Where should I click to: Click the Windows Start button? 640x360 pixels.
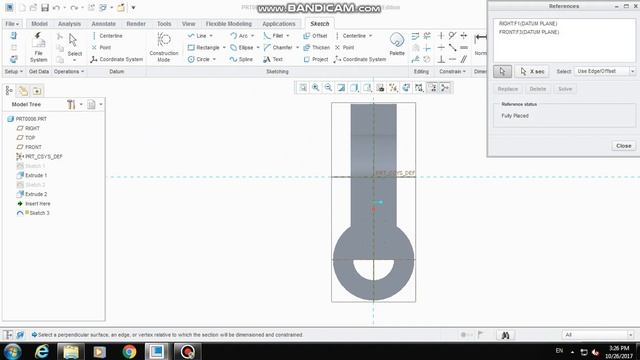click(13, 351)
